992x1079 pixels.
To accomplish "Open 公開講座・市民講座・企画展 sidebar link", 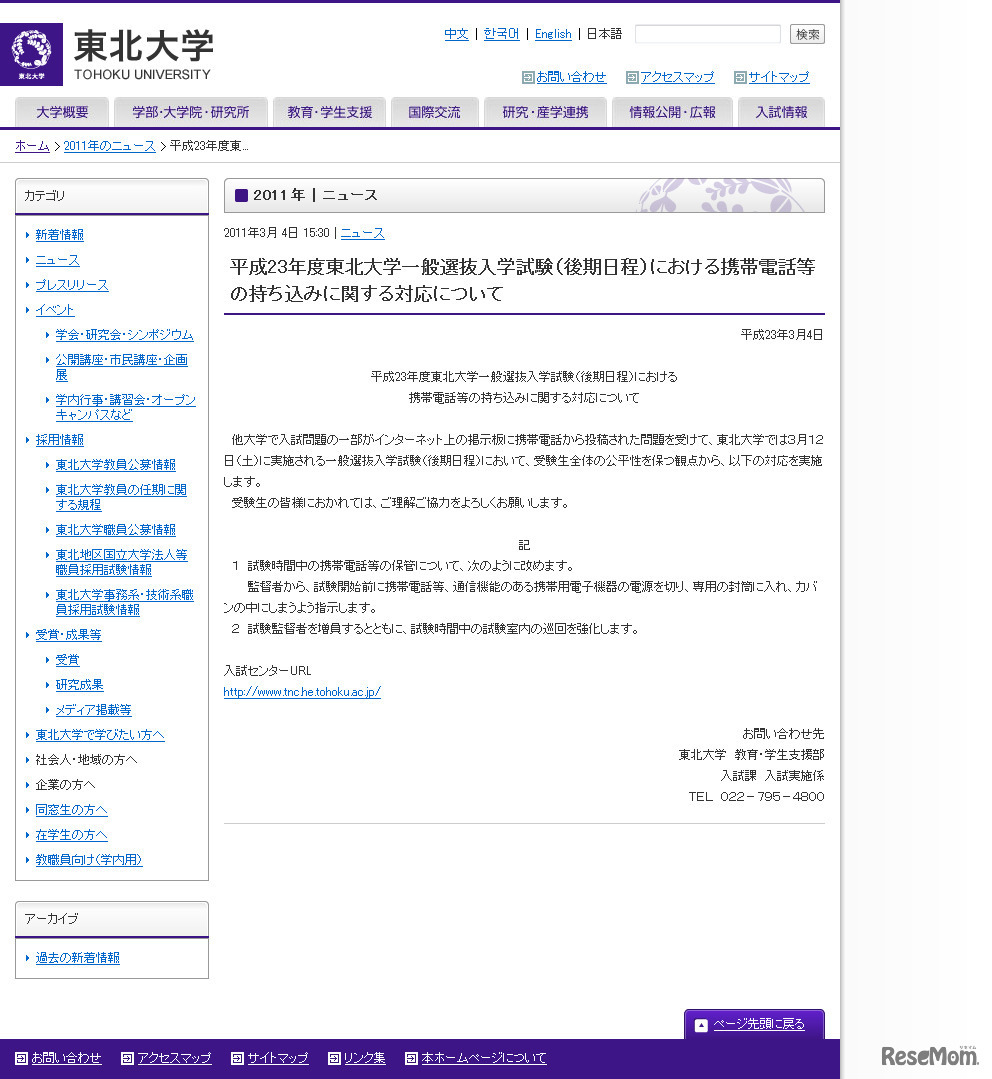I will (121, 367).
